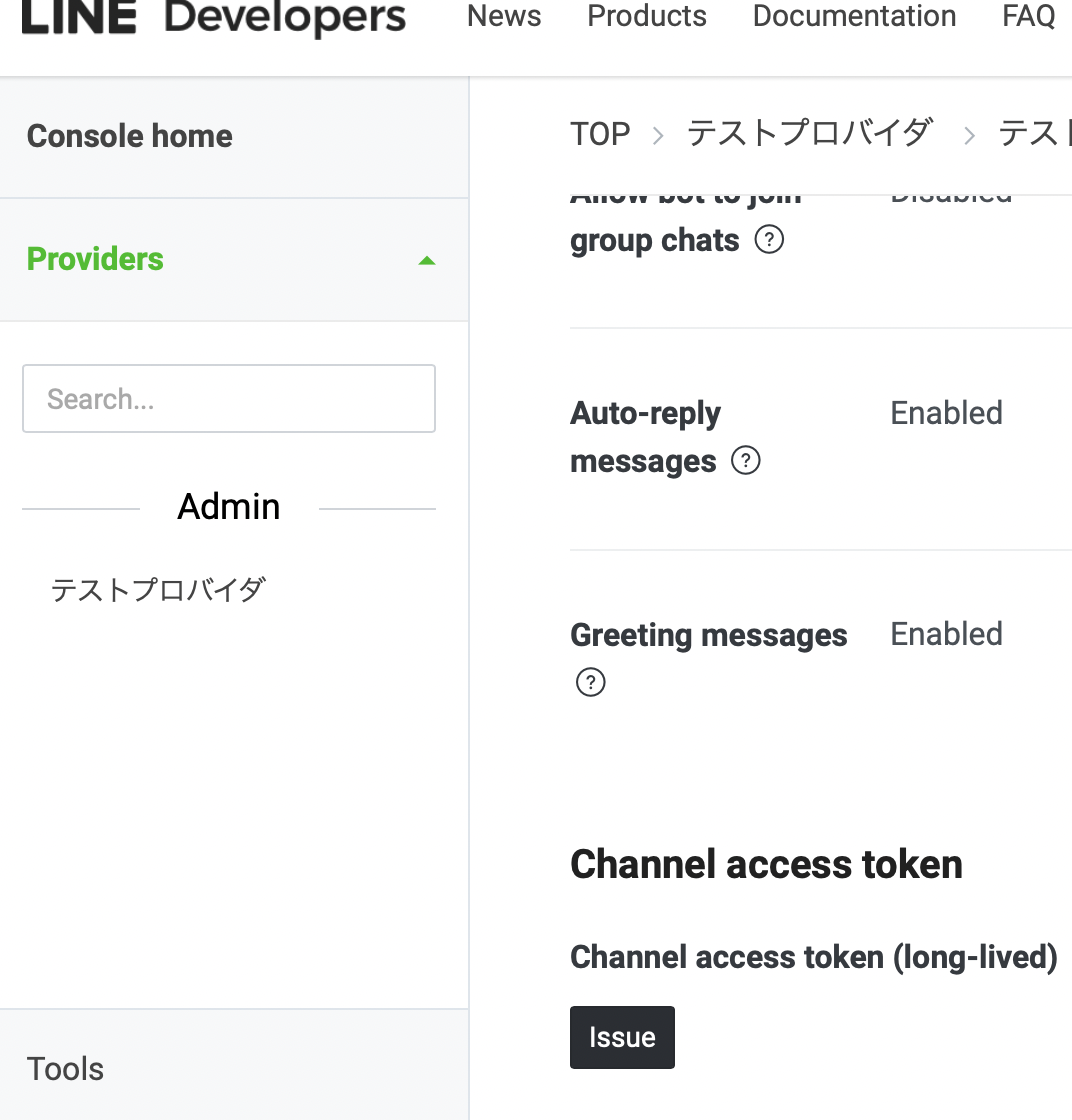The height and width of the screenshot is (1120, 1072).
Task: Go to Console home in sidebar
Action: [129, 136]
